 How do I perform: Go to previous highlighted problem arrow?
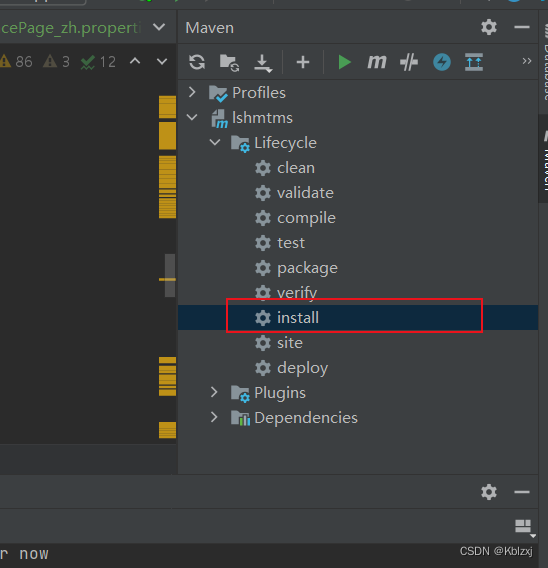(135, 61)
